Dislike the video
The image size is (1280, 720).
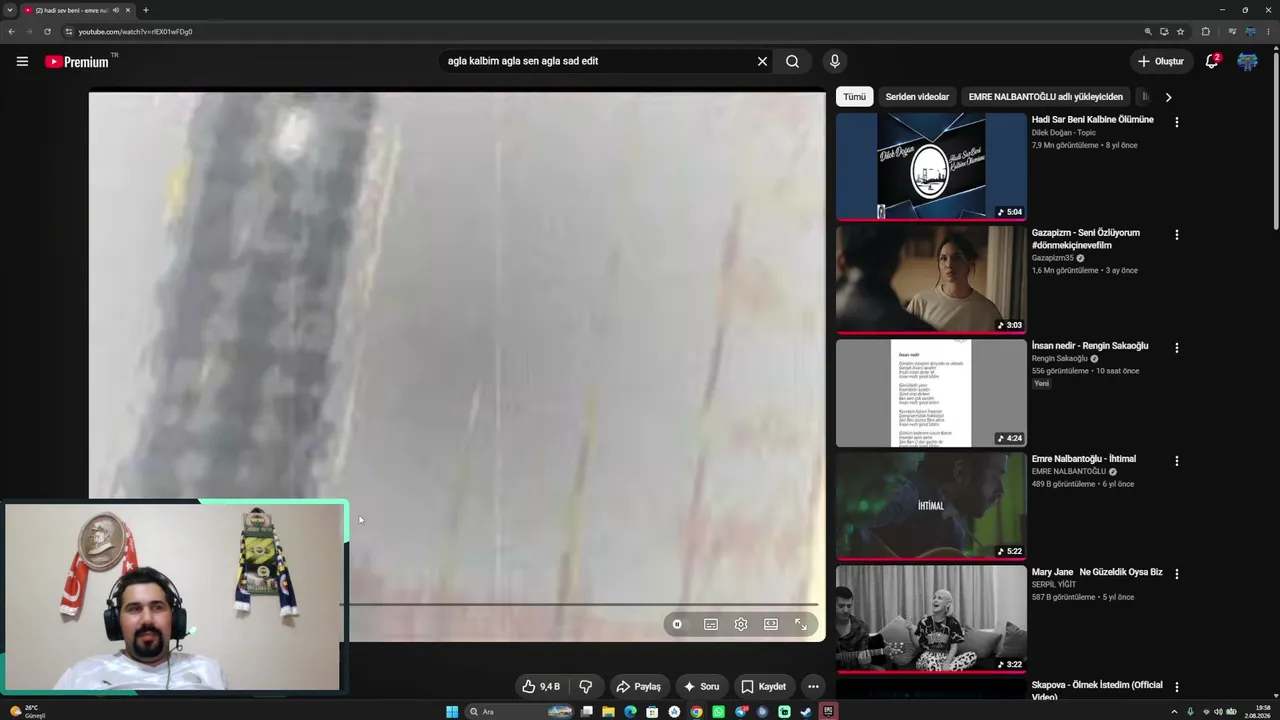pos(586,686)
